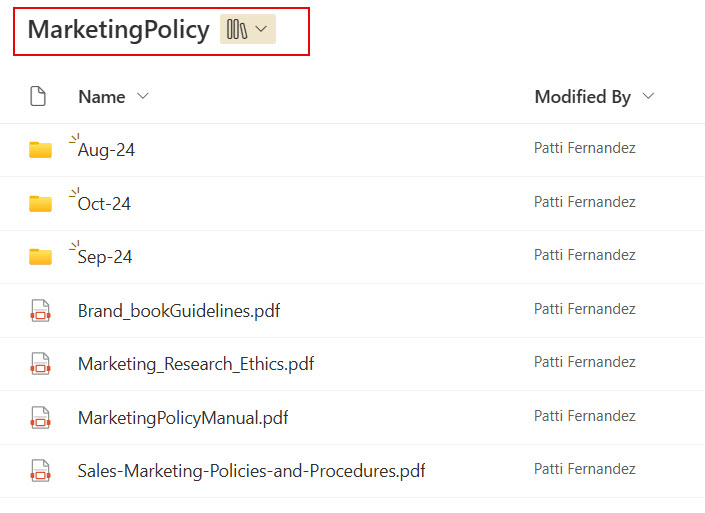The image size is (705, 513).
Task: Click the file type column header icon
Action: (x=38, y=97)
